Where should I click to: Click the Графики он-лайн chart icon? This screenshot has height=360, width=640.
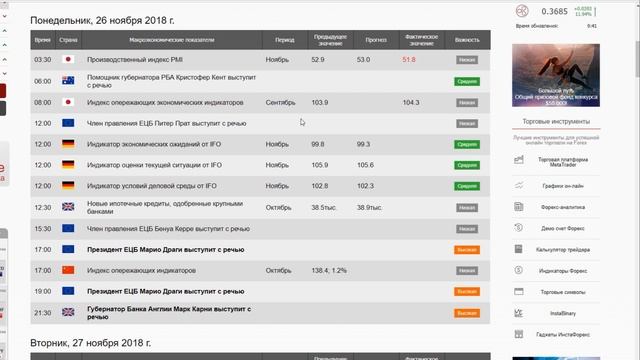(519, 185)
